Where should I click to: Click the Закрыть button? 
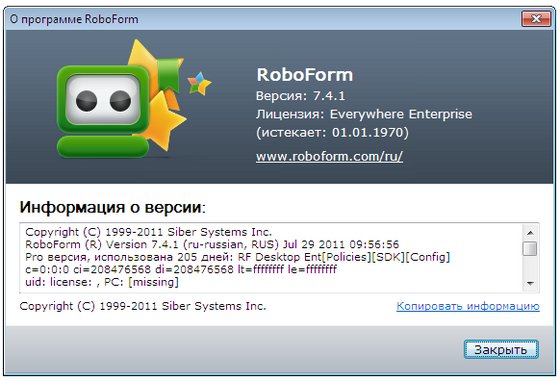tap(501, 350)
